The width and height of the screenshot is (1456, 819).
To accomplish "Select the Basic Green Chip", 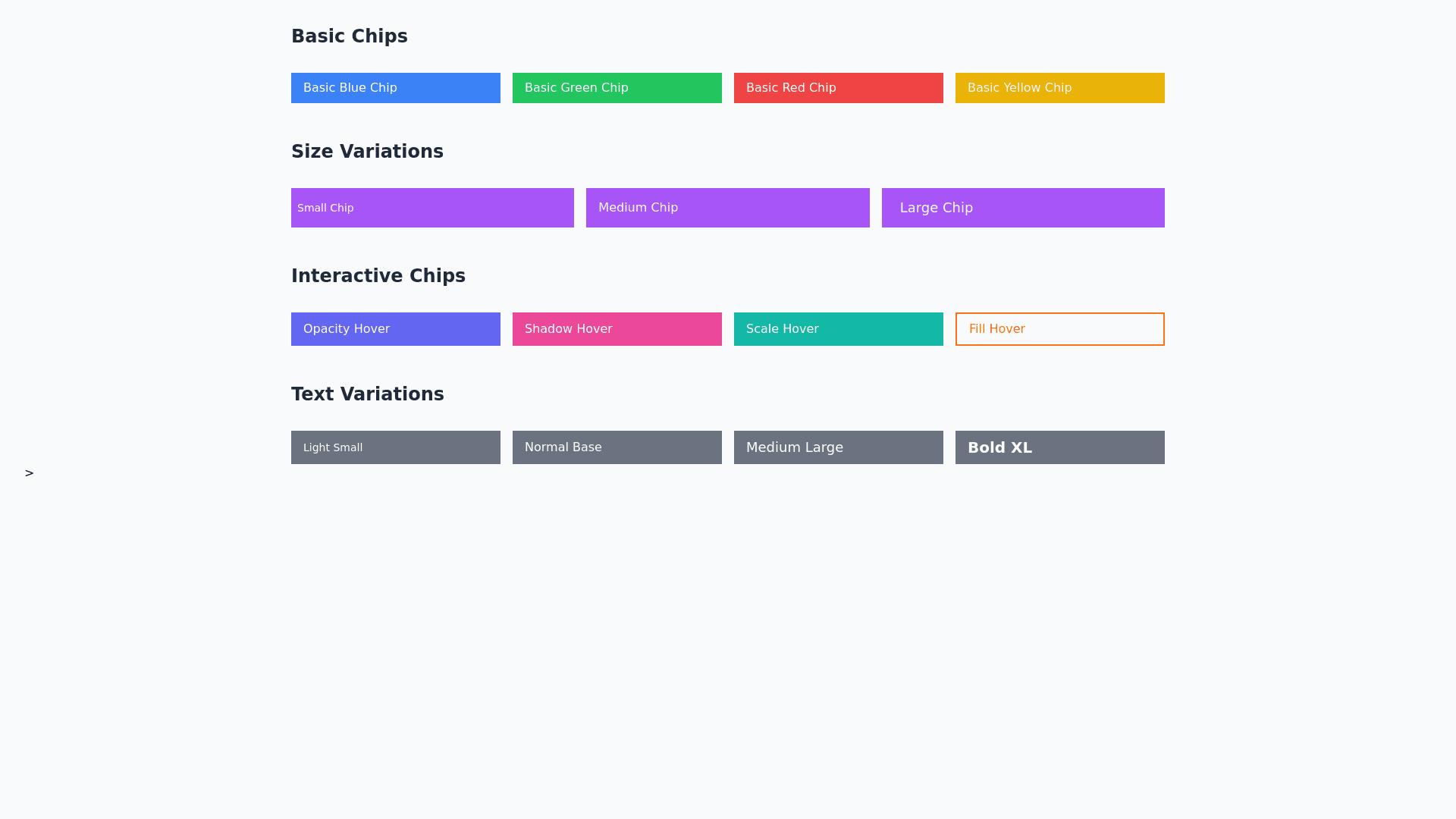I will point(617,88).
